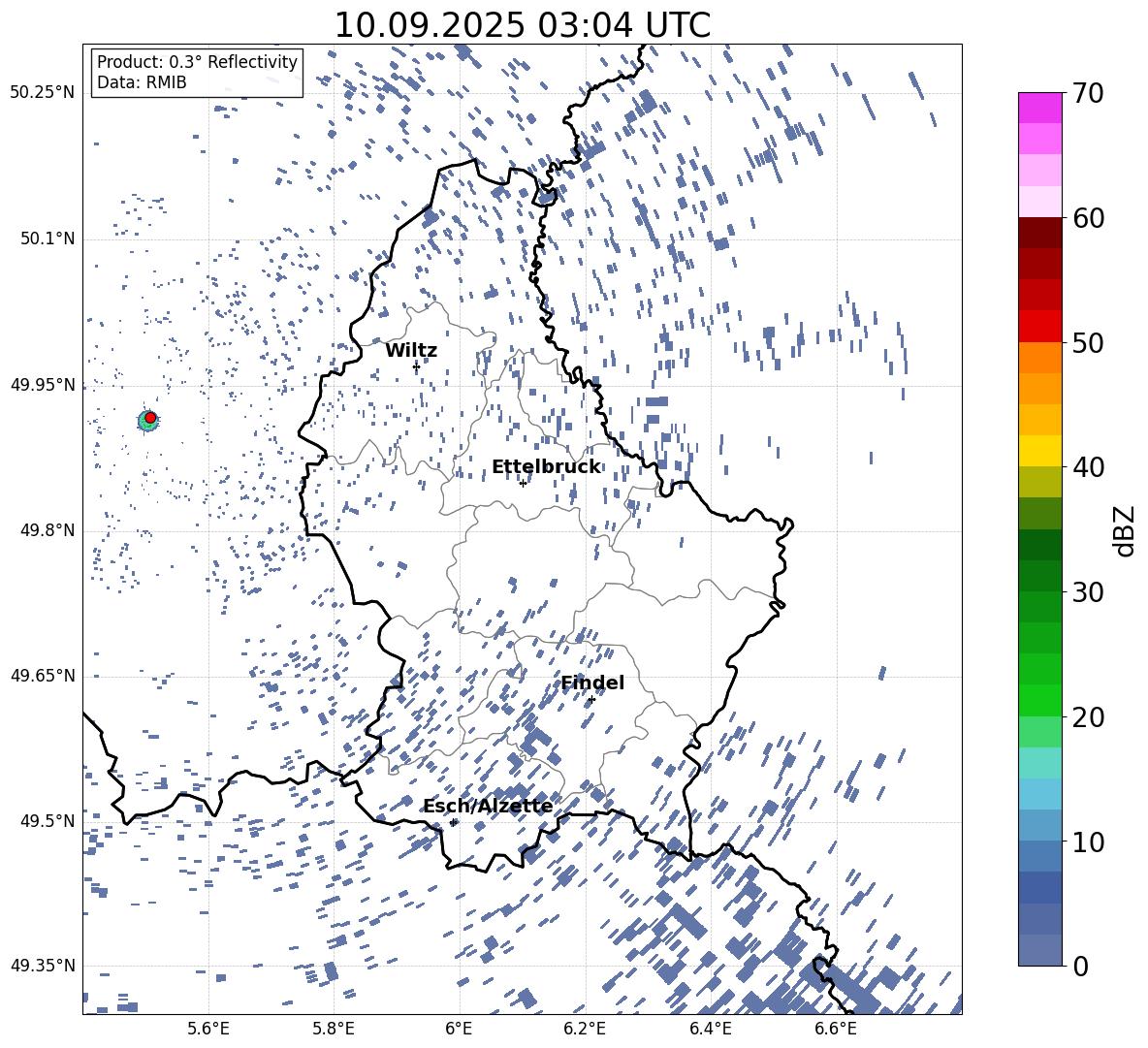Click the bright red 50 dBZ colorbar segment
Image resolution: width=1148 pixels, height=1048 pixels.
(1039, 327)
